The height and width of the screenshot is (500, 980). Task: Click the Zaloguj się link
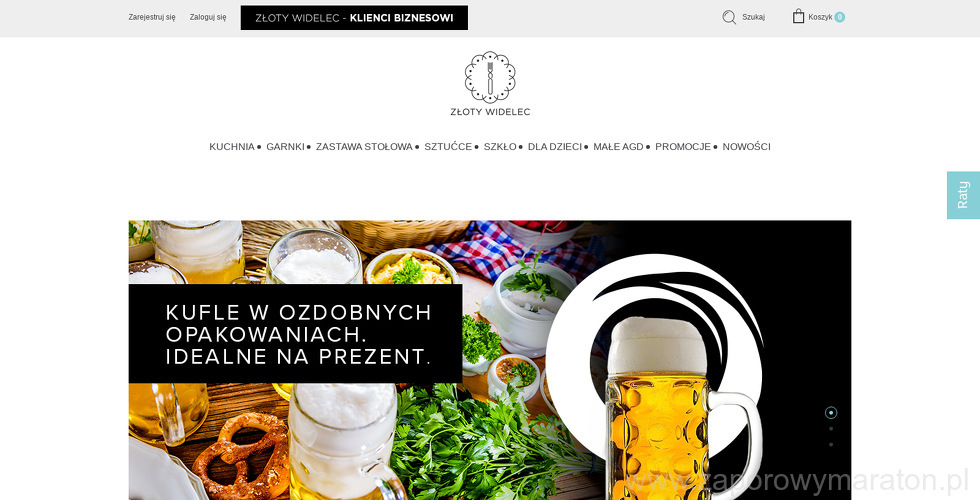[208, 18]
